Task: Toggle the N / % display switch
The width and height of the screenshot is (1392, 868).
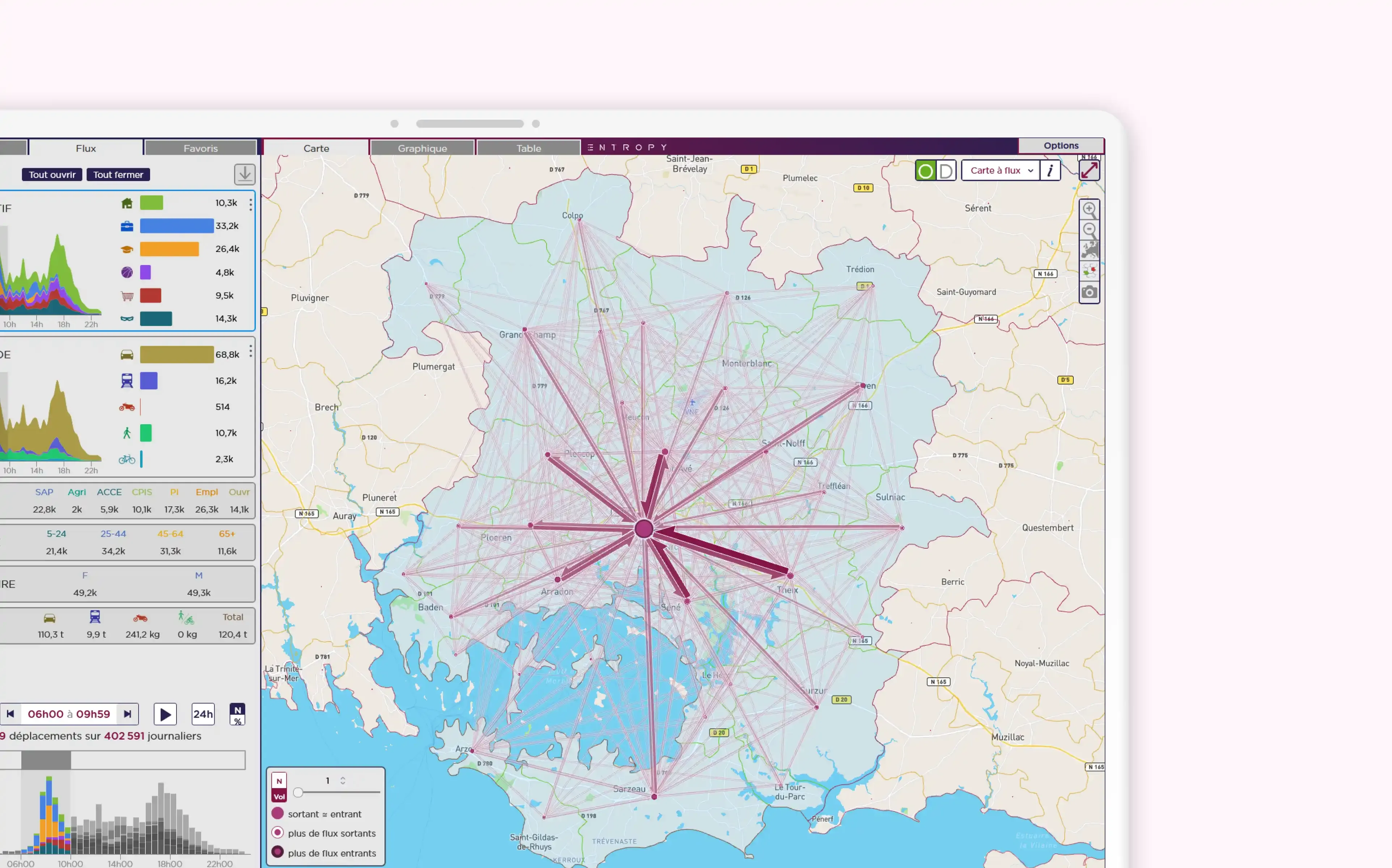Action: (x=237, y=714)
